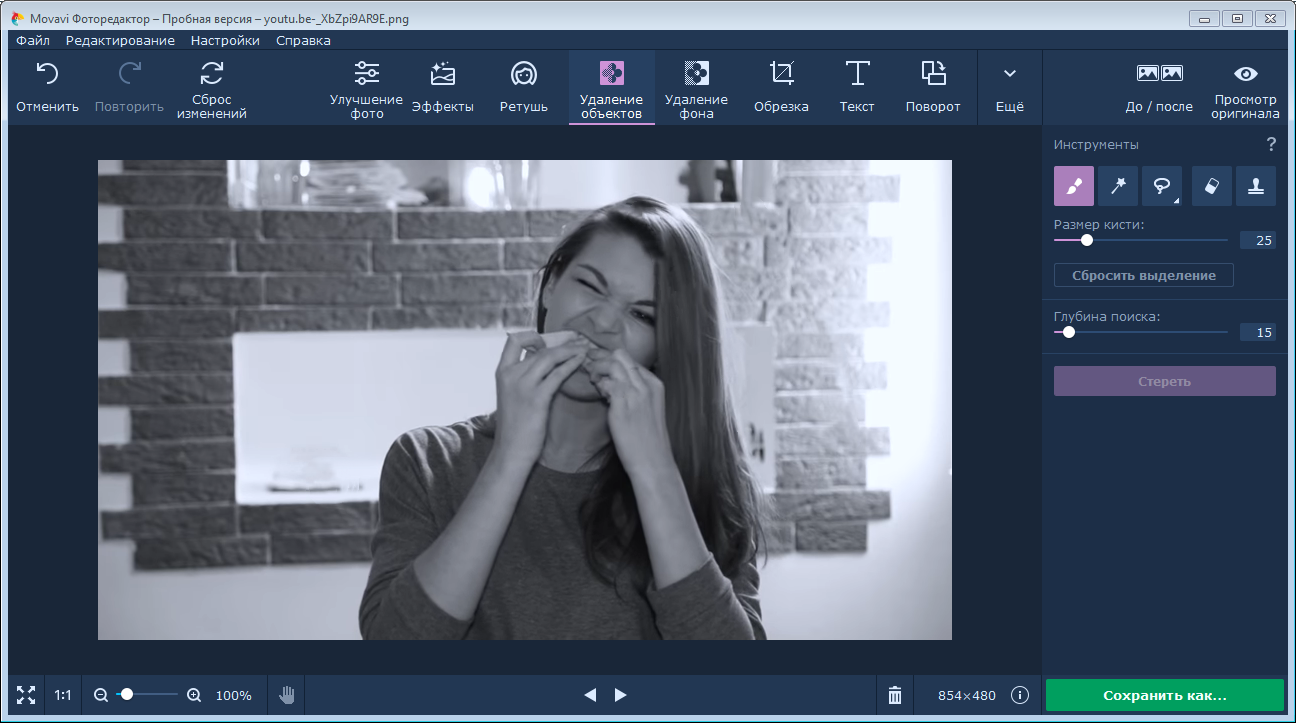Screen dimensions: 1296x723
Task: Open the Настройки menu
Action: tap(225, 41)
